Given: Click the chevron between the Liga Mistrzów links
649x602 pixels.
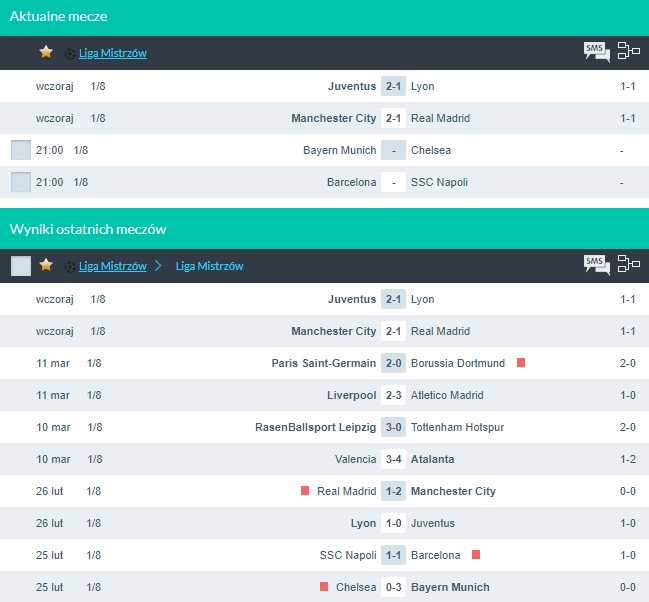Looking at the screenshot, I should [x=158, y=265].
